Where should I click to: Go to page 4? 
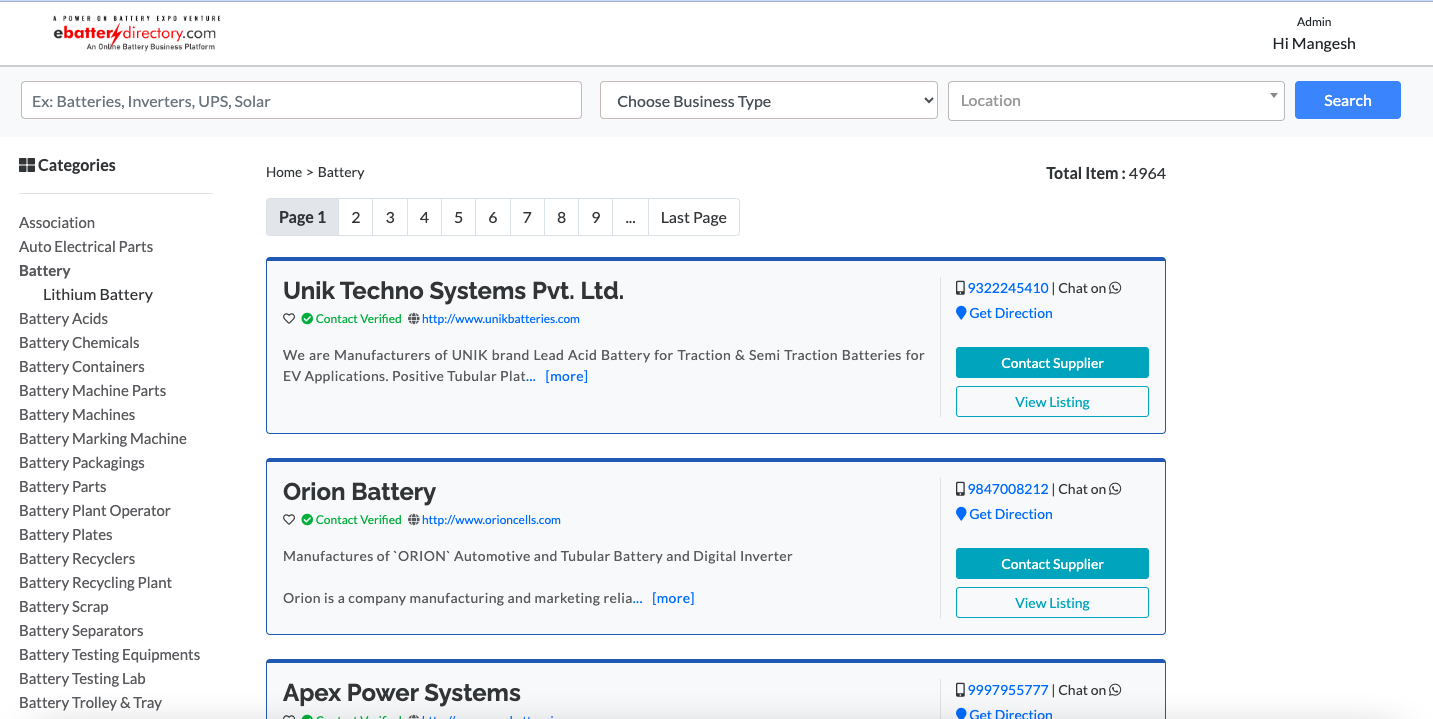424,217
